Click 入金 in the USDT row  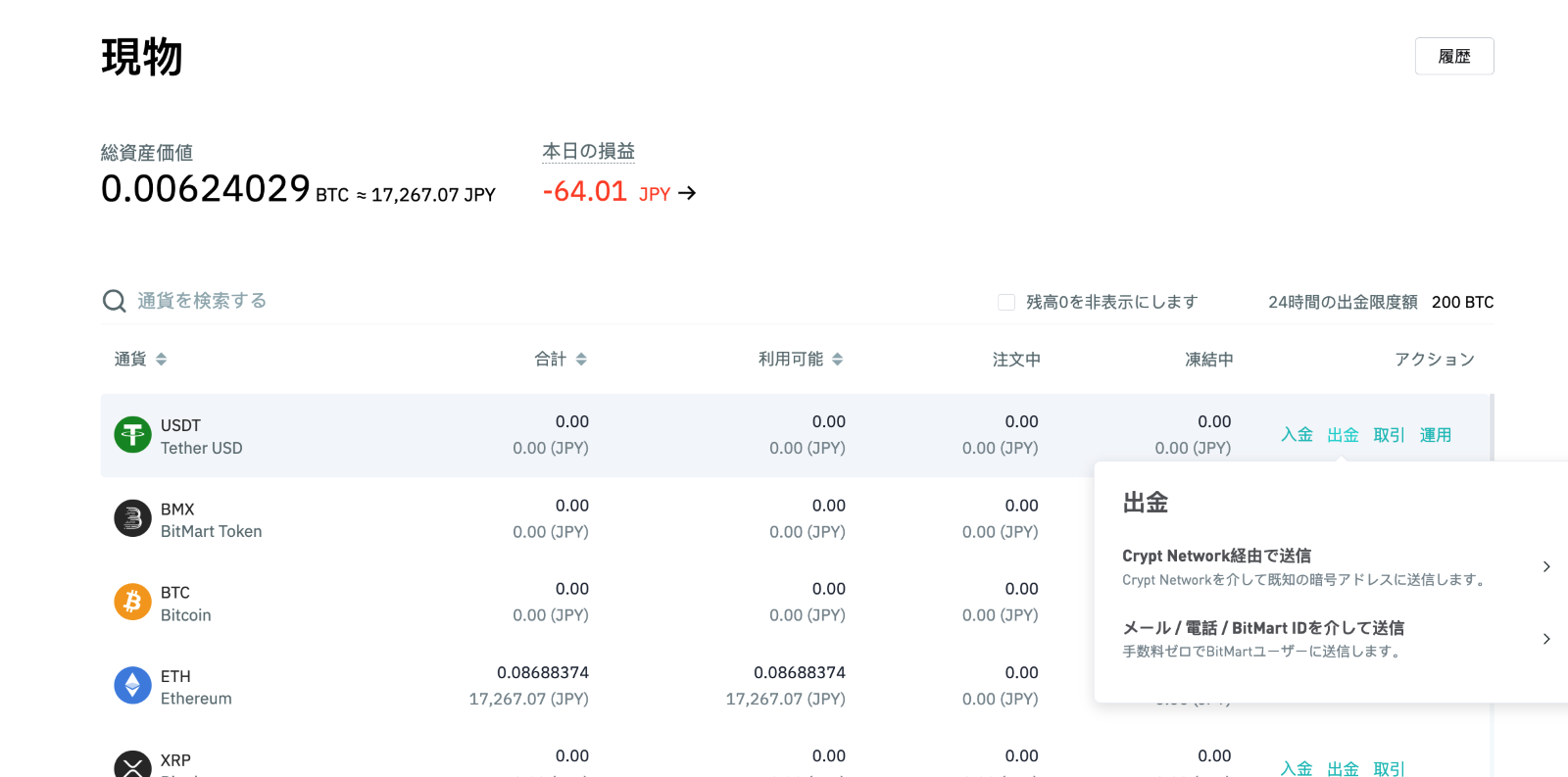coord(1297,435)
